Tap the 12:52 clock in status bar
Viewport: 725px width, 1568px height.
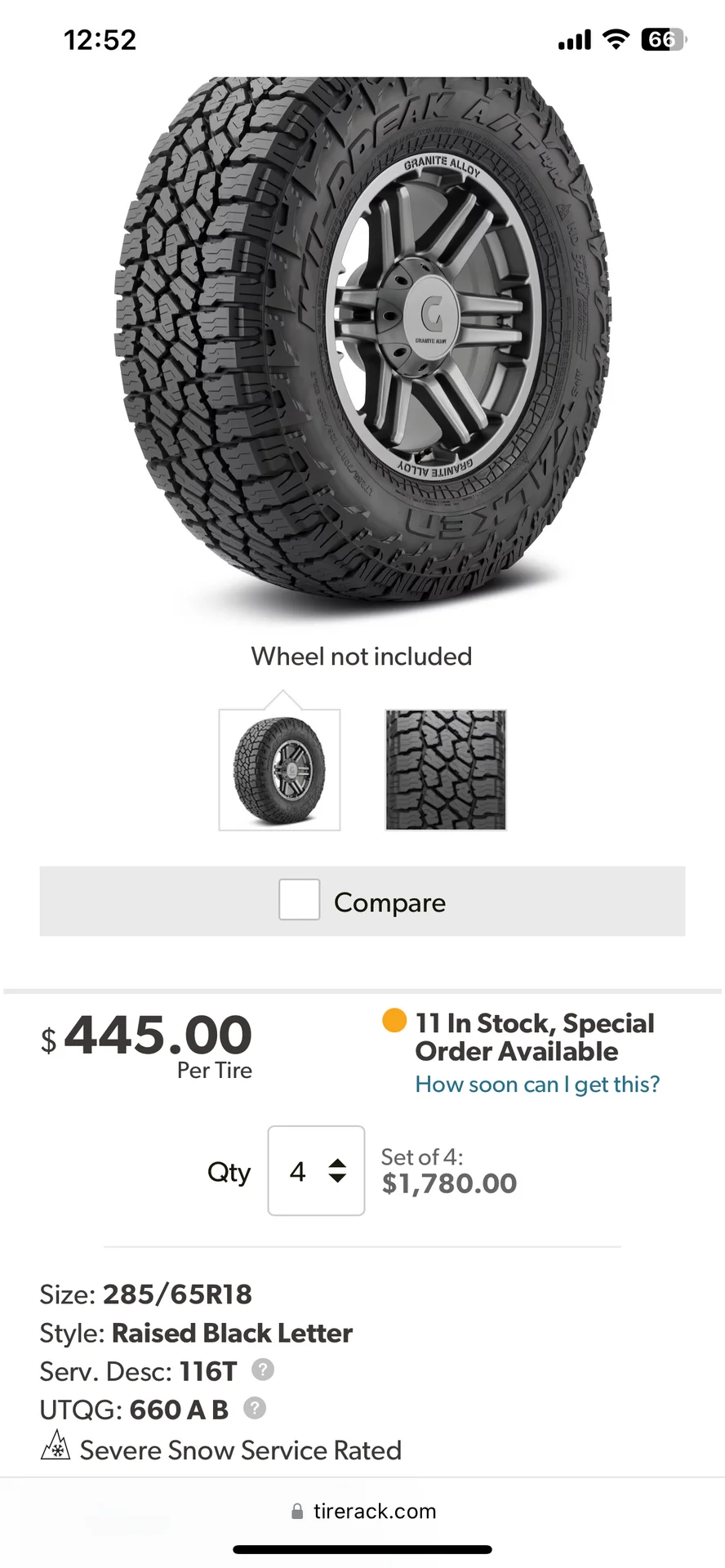(100, 40)
